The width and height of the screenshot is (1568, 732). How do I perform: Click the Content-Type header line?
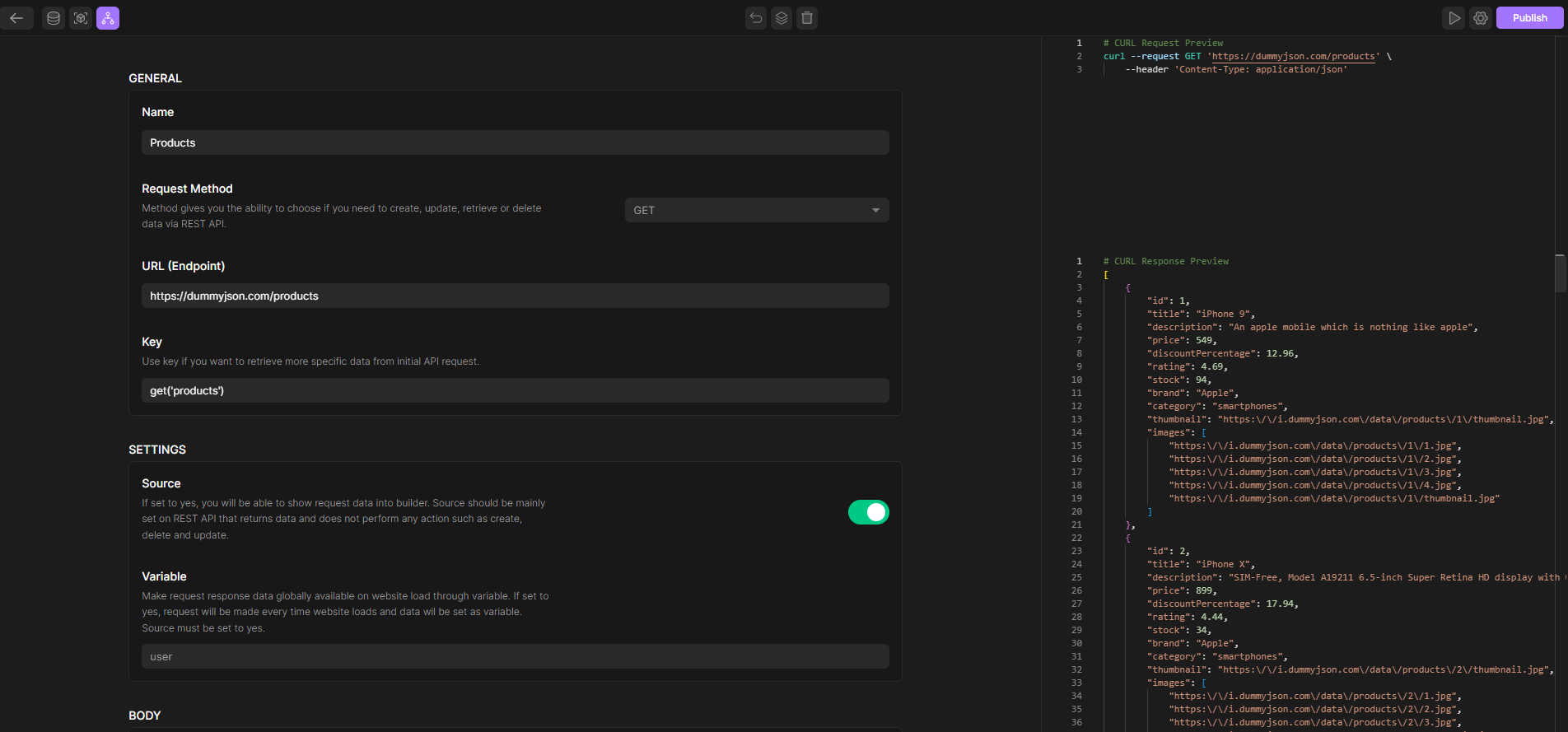(x=1236, y=69)
